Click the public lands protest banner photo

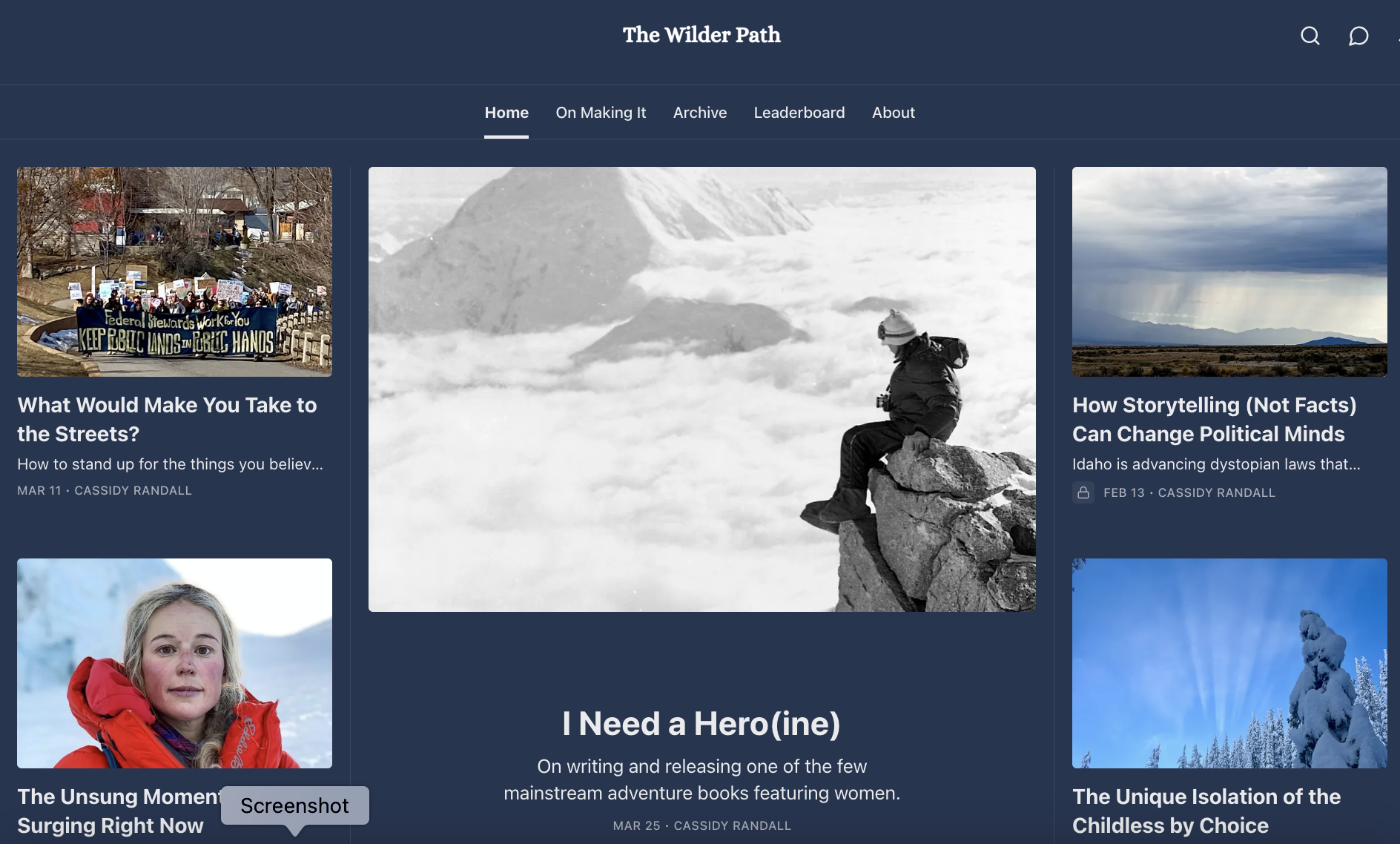174,271
